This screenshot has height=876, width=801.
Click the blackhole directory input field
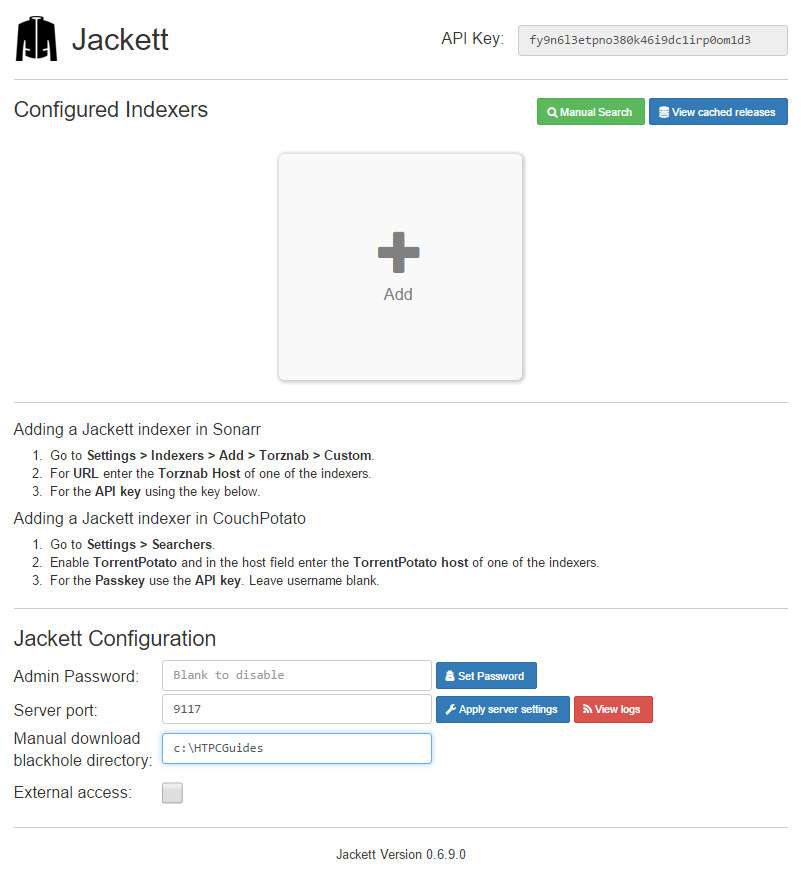(x=296, y=748)
